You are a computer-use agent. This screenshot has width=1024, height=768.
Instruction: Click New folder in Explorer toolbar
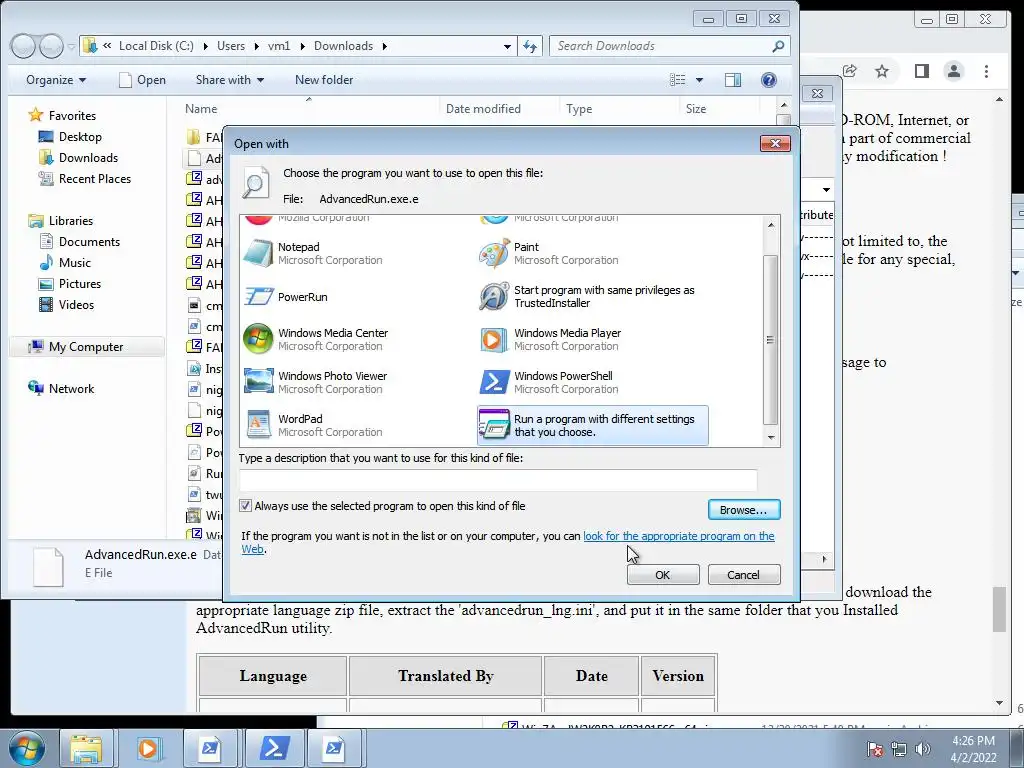point(324,80)
